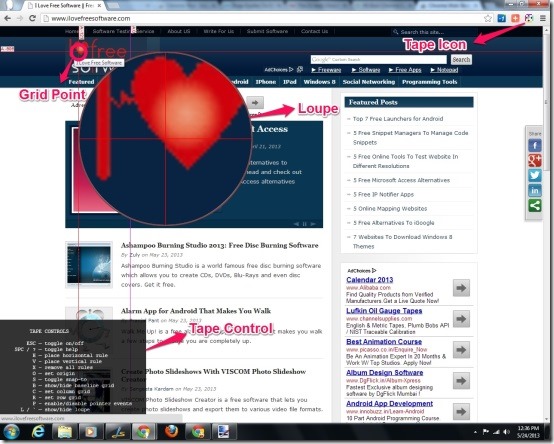Open Firefox from taskbar
The image size is (554, 444).
point(172,432)
